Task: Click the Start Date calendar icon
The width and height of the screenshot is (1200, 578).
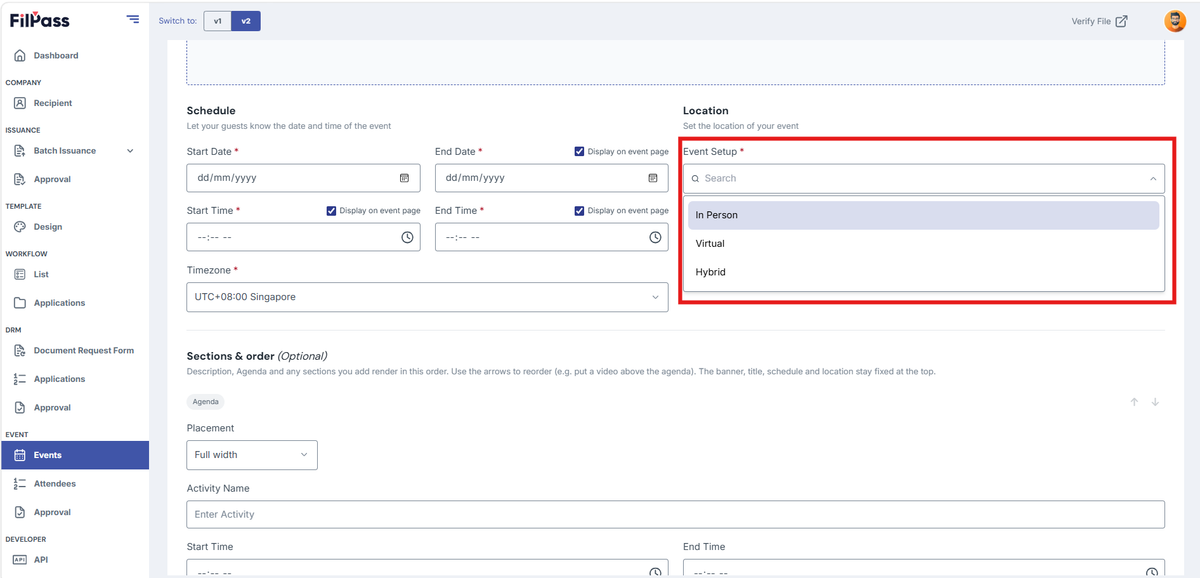Action: [404, 178]
